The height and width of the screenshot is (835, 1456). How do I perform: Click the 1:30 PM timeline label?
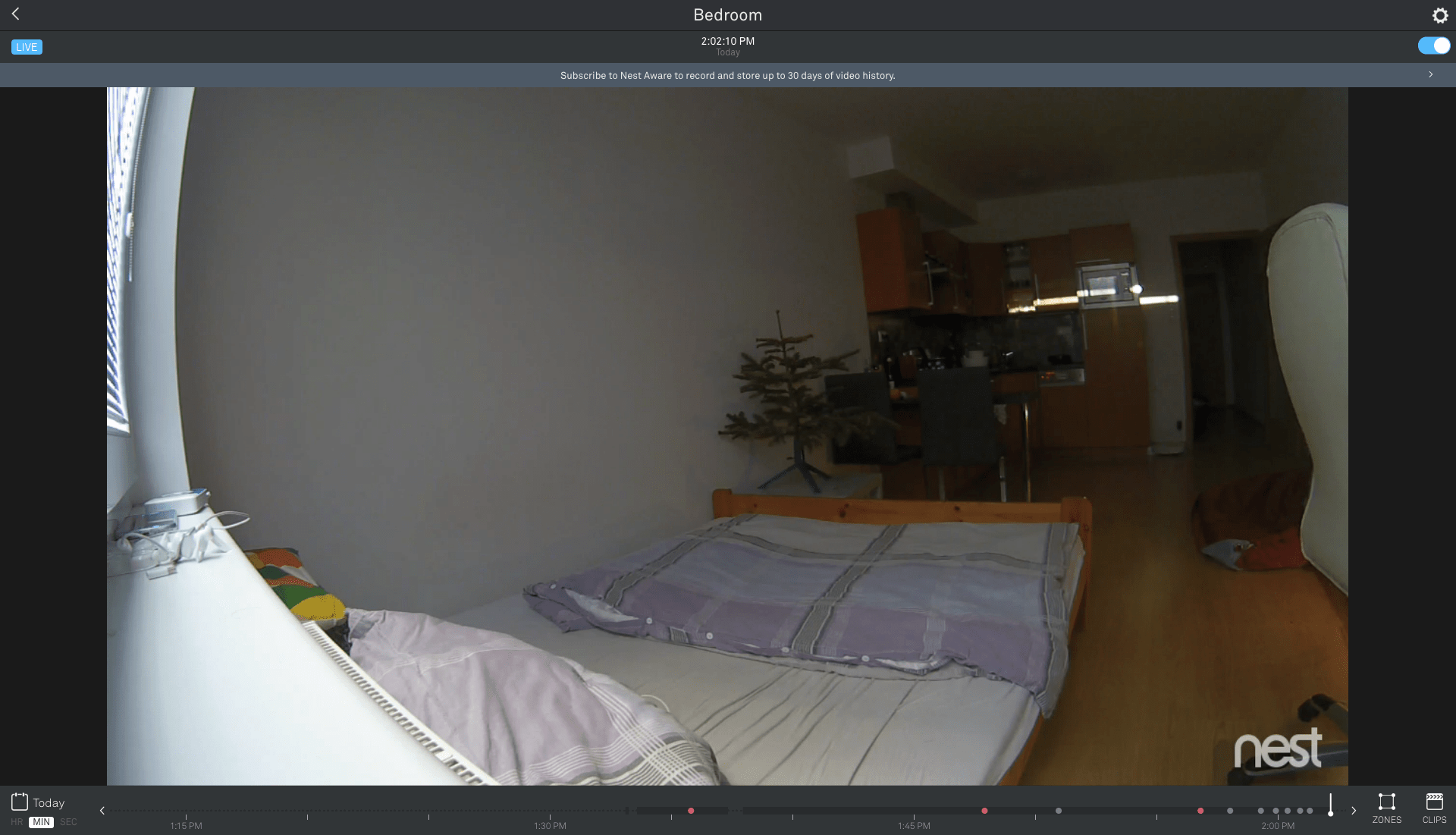click(x=550, y=826)
